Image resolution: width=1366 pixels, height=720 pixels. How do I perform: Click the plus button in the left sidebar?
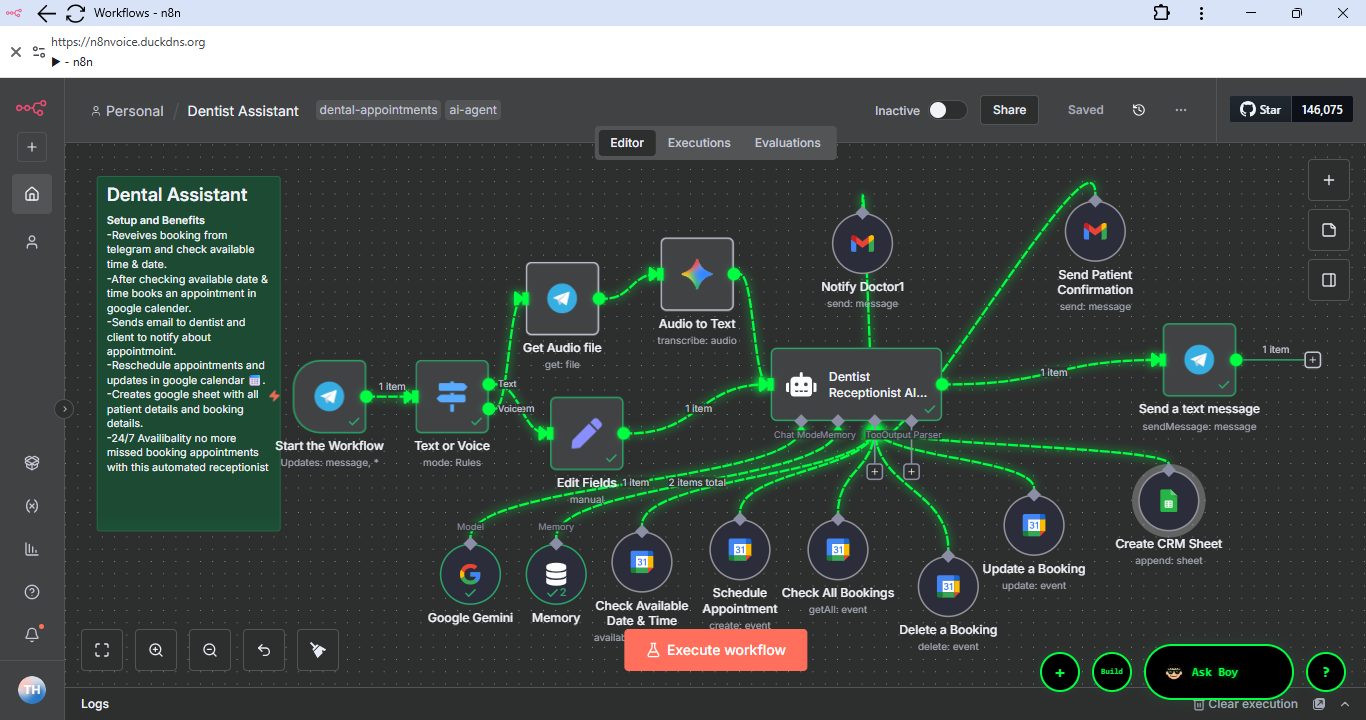[31, 147]
